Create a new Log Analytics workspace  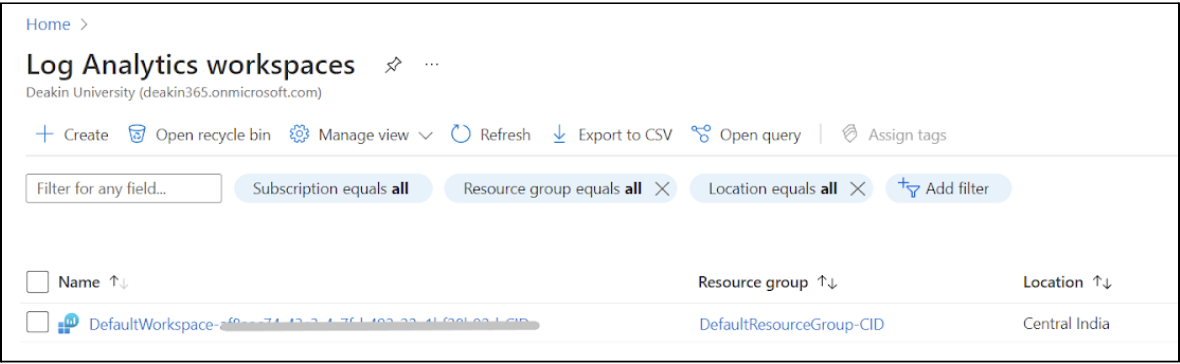click(72, 135)
